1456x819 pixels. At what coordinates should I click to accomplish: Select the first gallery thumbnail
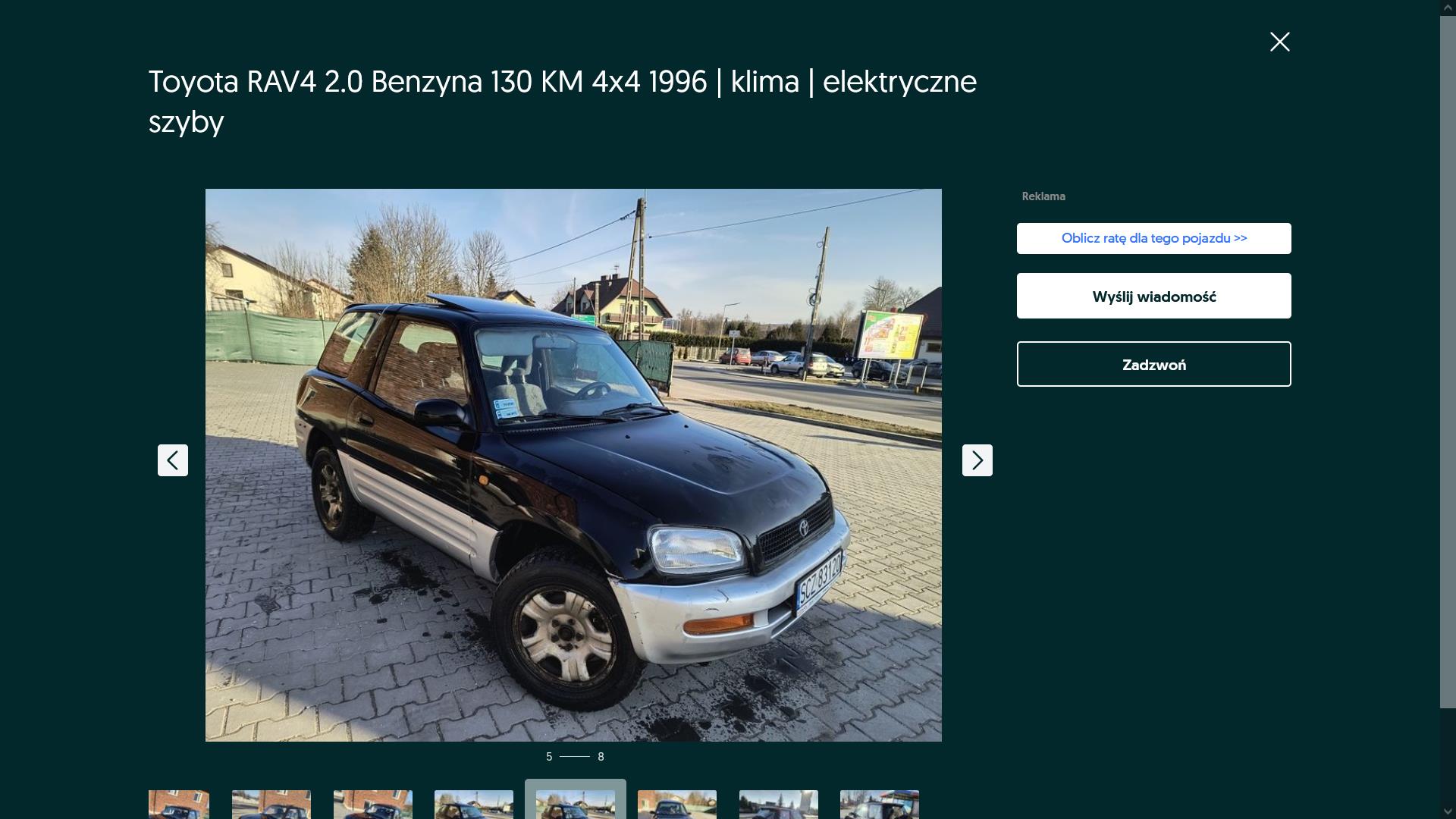click(x=179, y=805)
